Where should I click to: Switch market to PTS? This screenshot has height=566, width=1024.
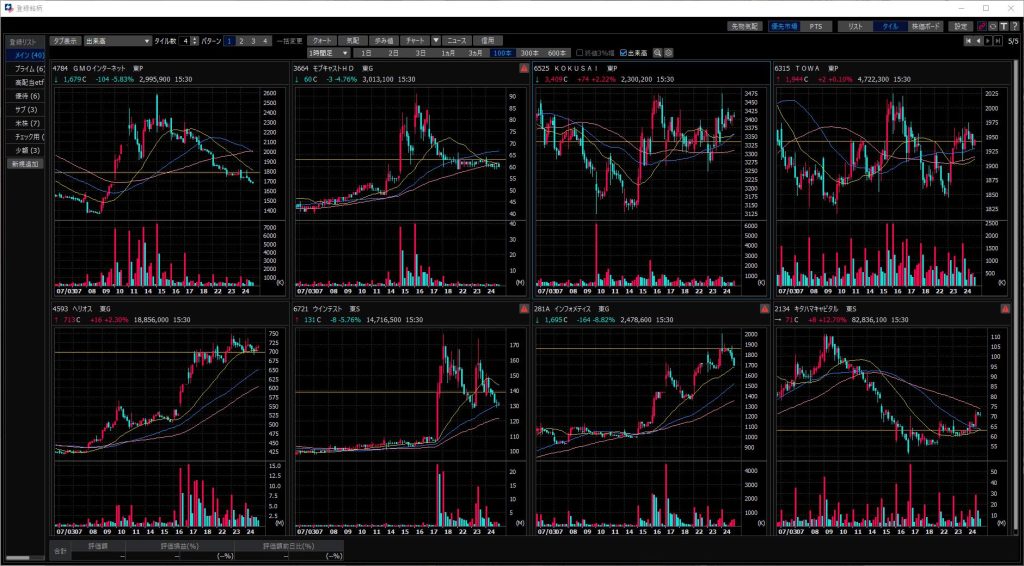coord(816,26)
